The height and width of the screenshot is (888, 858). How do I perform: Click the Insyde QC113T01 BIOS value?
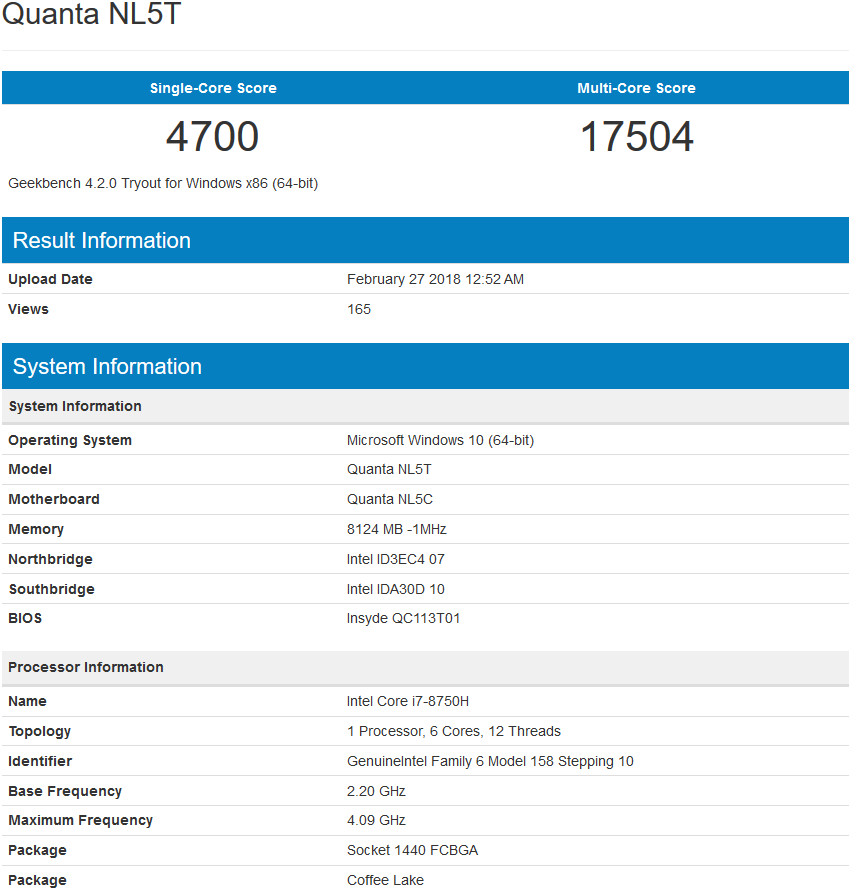click(403, 619)
